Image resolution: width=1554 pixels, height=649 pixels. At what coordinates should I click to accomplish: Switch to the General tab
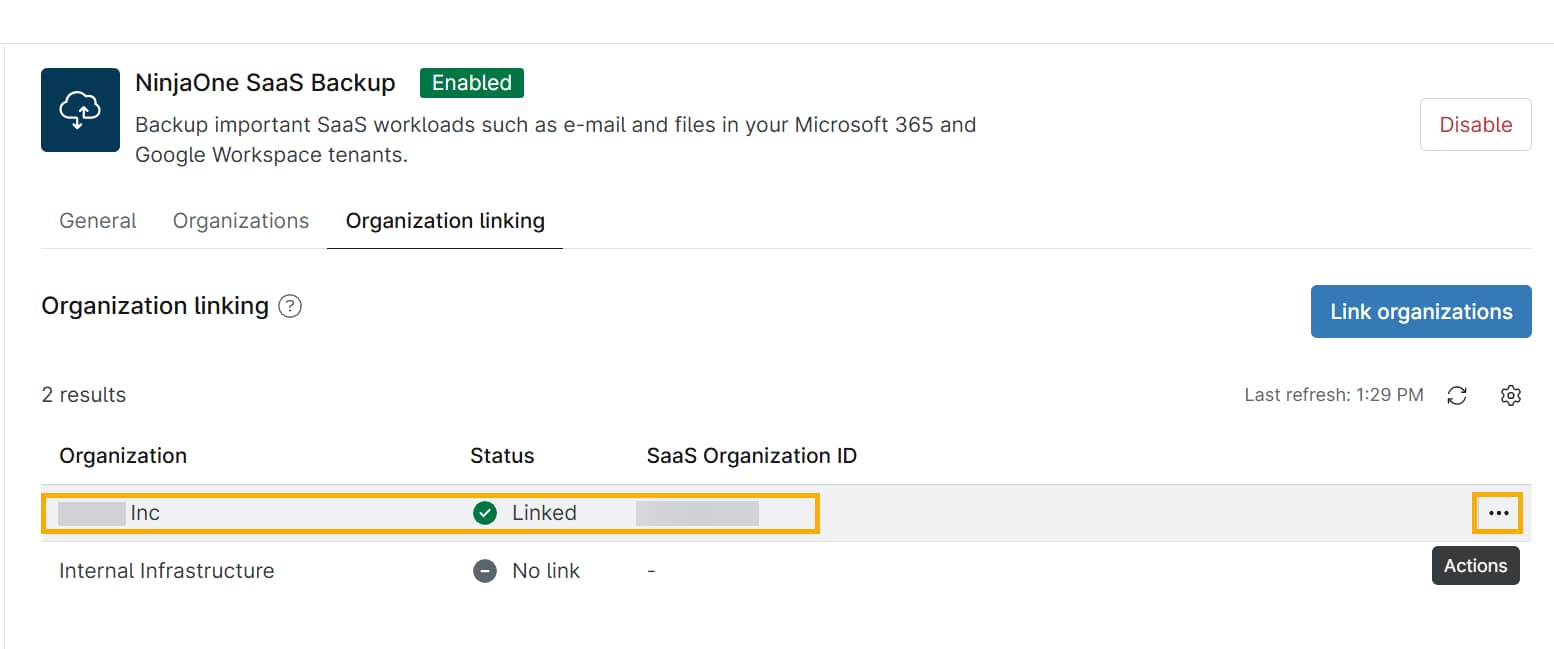[97, 220]
